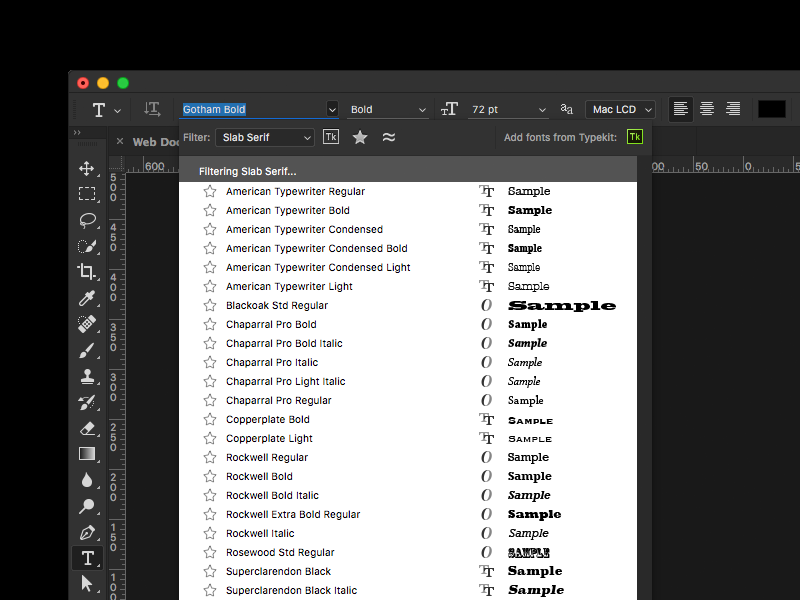The height and width of the screenshot is (600, 800).
Task: Open the text color swatch
Action: (771, 109)
